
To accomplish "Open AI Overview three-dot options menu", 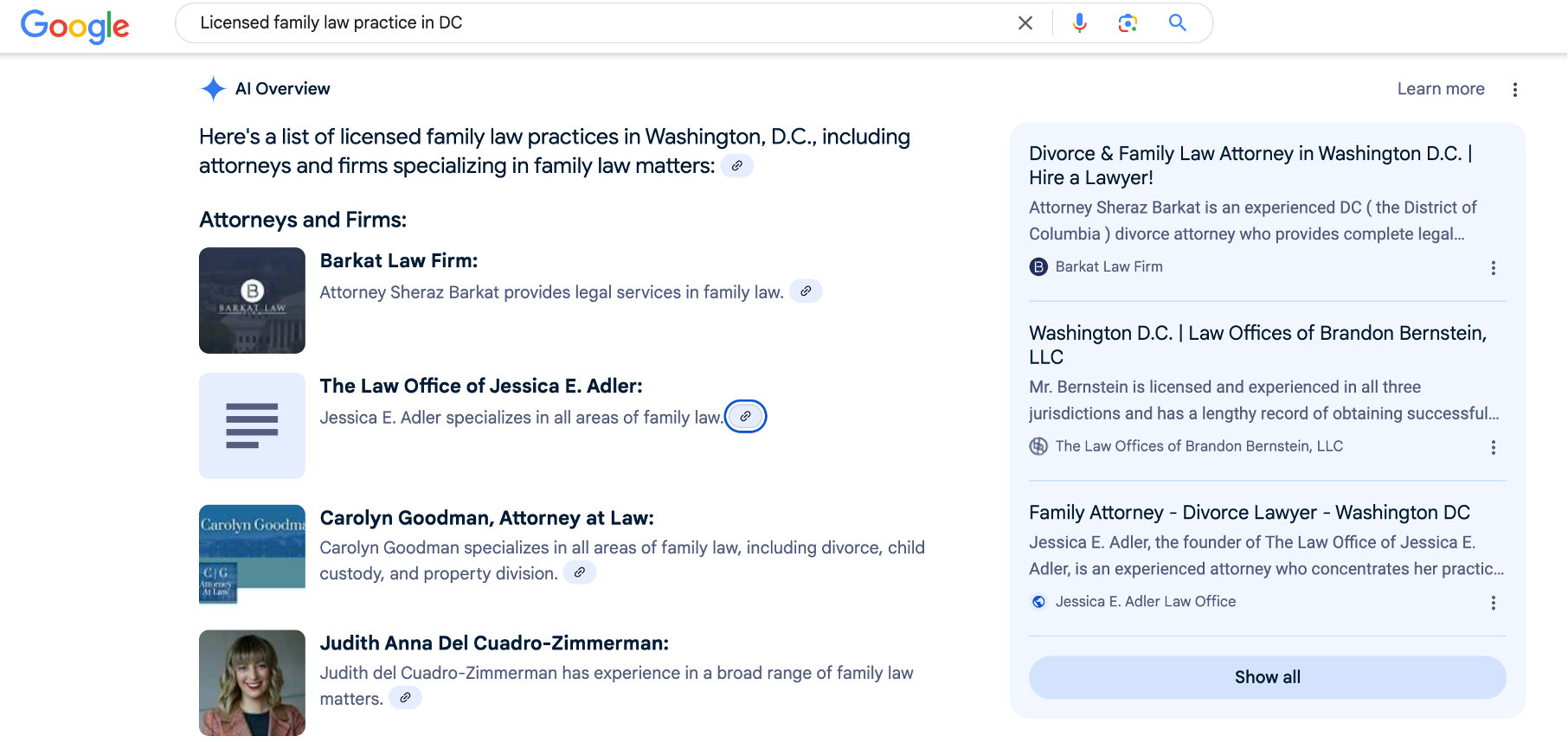I will pos(1515,90).
